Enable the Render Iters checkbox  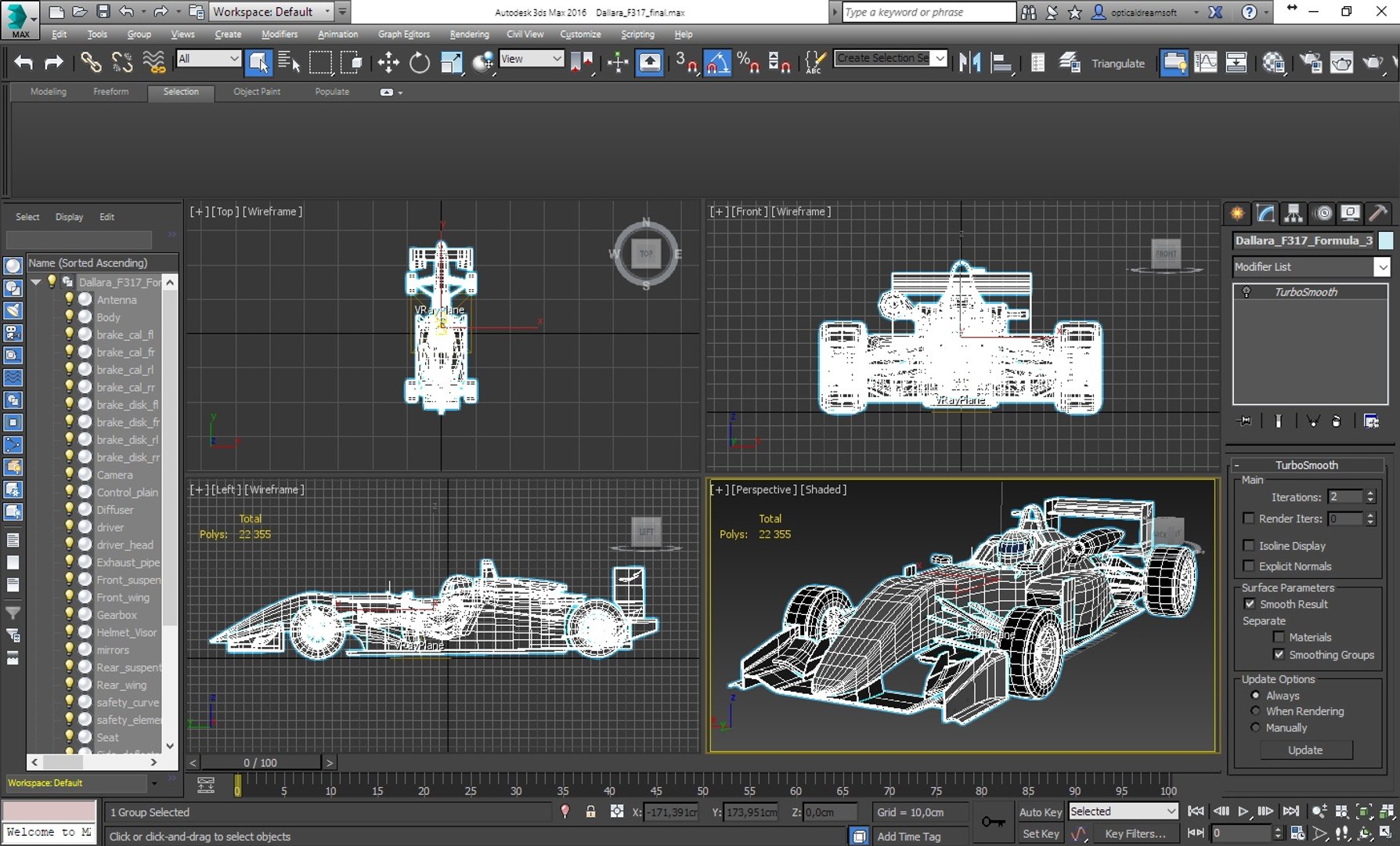[x=1249, y=518]
